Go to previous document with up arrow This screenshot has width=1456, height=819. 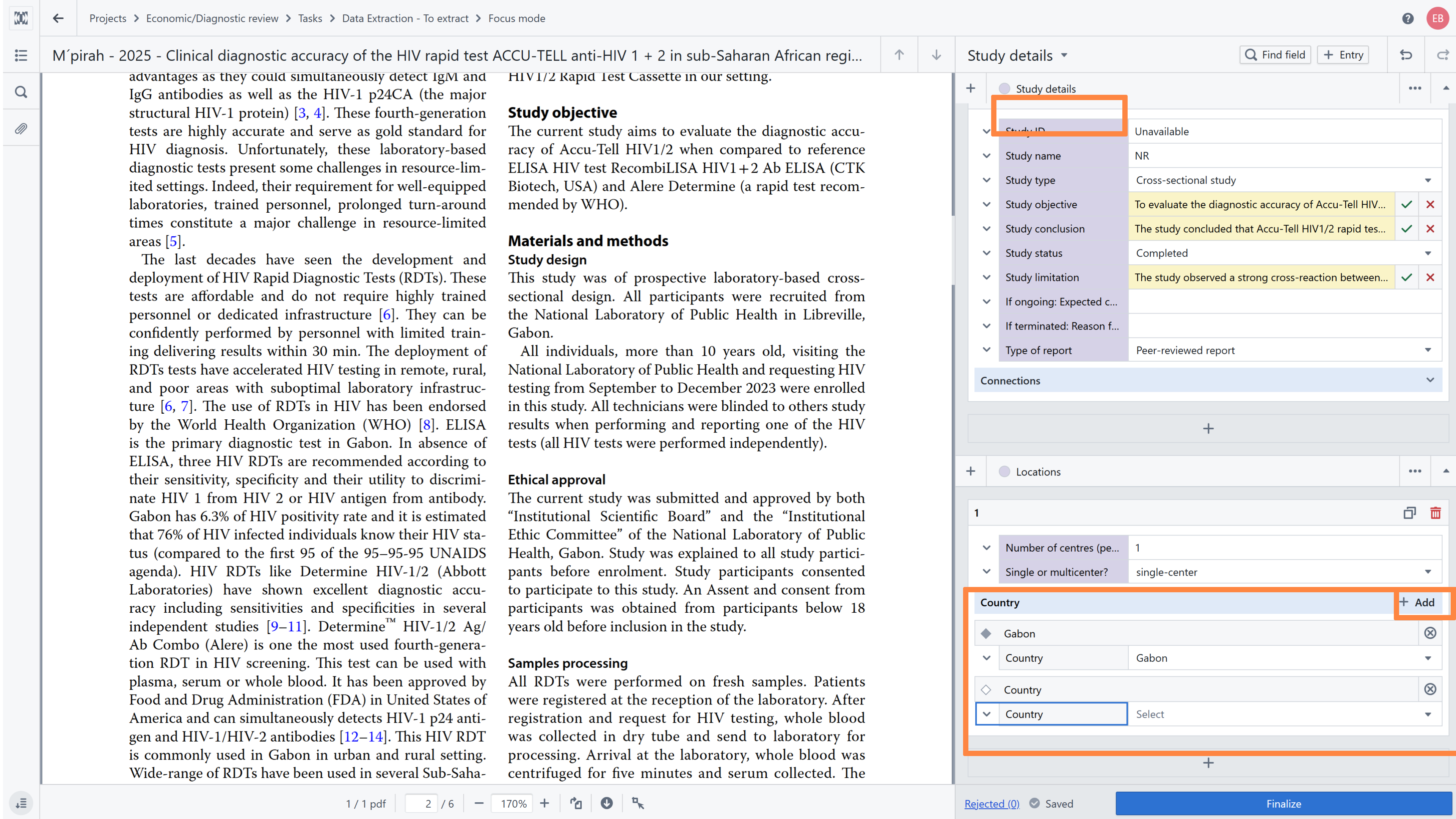(x=899, y=55)
